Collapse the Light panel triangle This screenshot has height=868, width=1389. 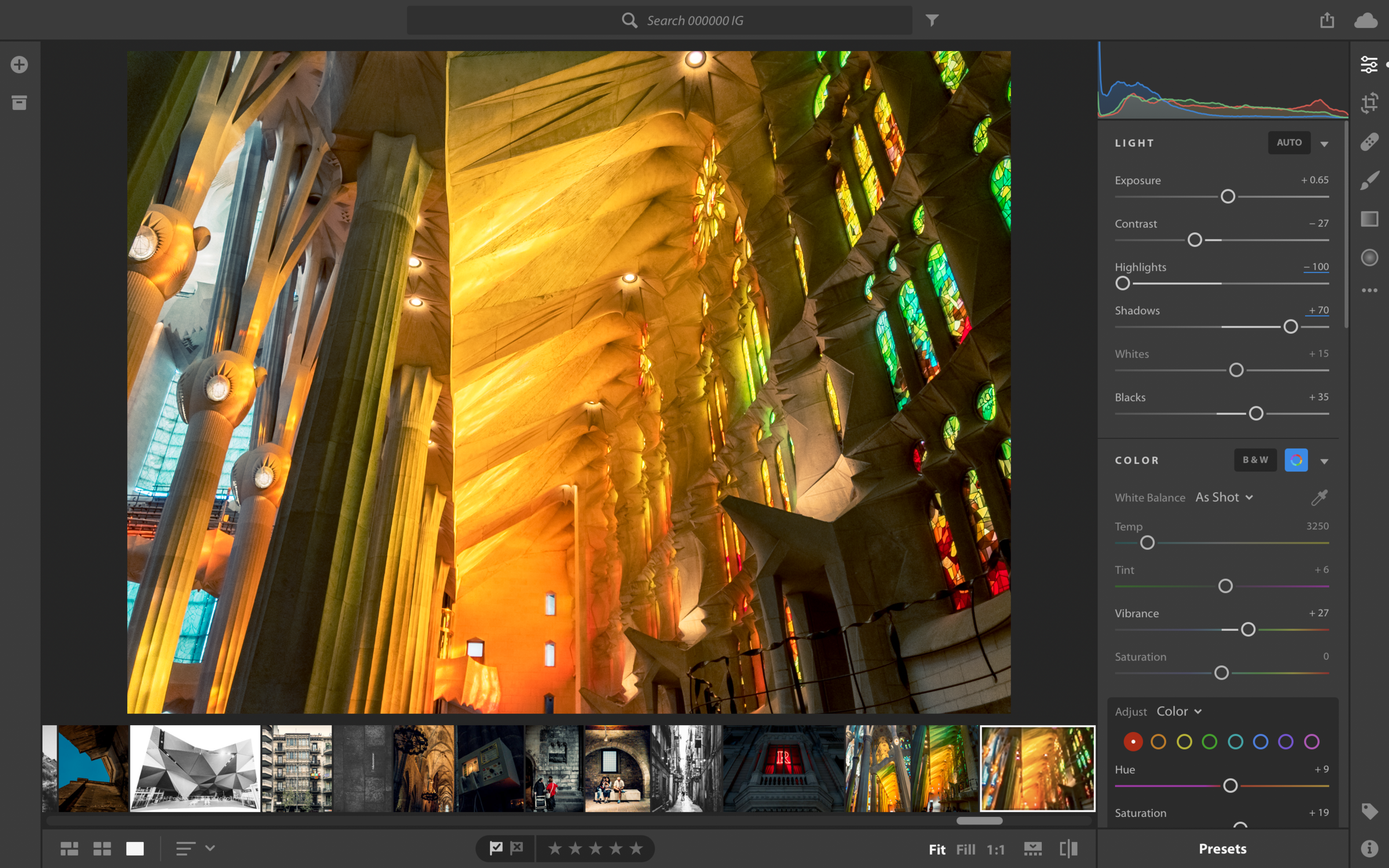1324,143
